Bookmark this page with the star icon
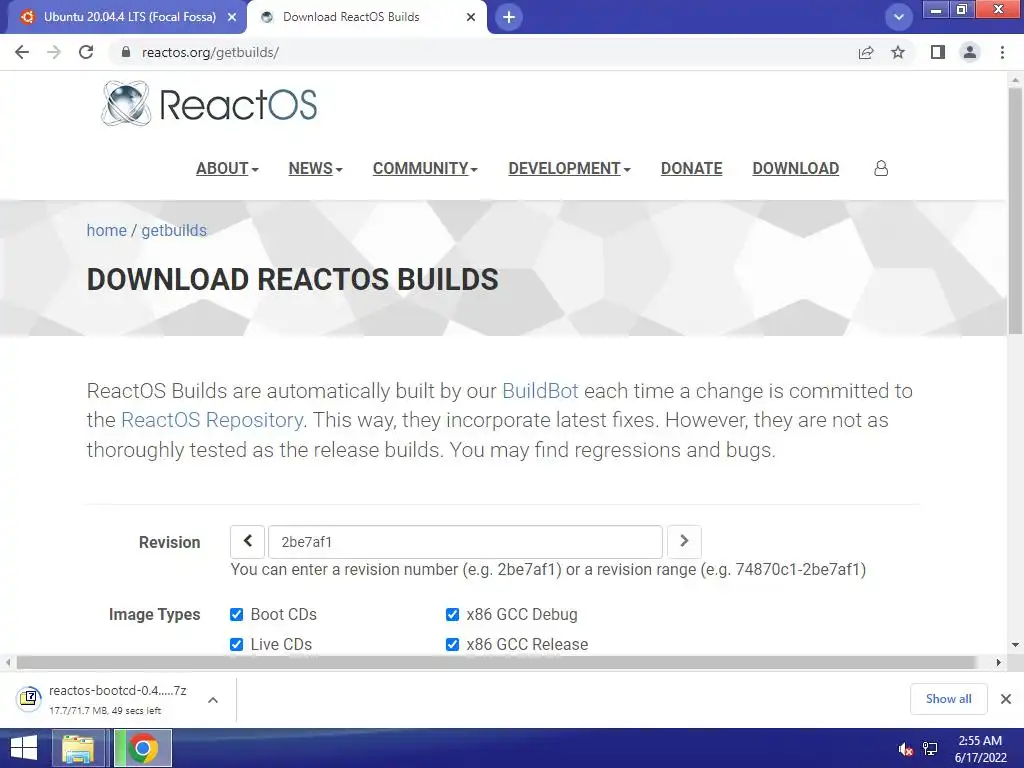Viewport: 1024px width, 768px height. tap(898, 52)
